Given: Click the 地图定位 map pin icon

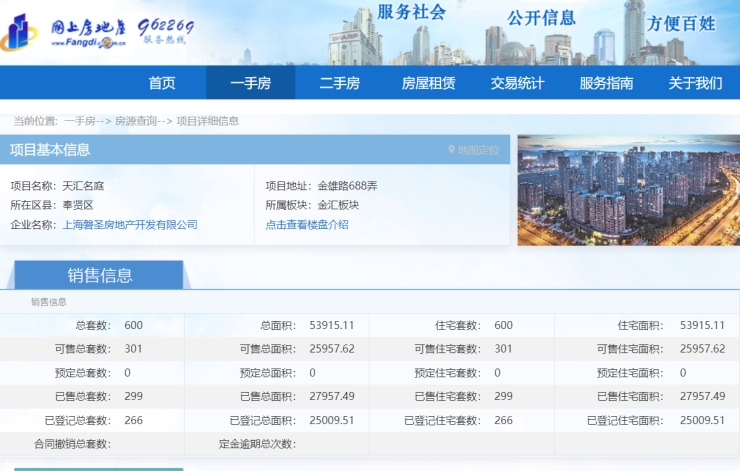Looking at the screenshot, I should coord(452,150).
